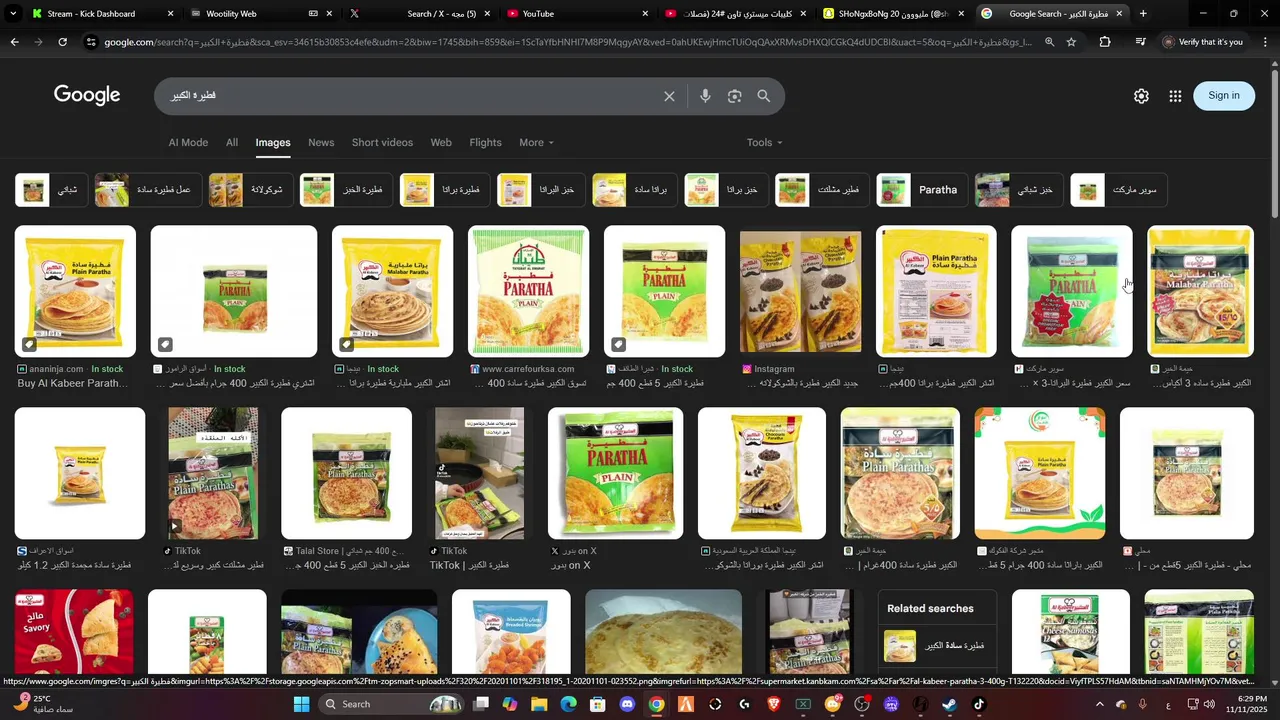Select the Paratha suggestion chip
This screenshot has height=720, width=1280.
920,190
